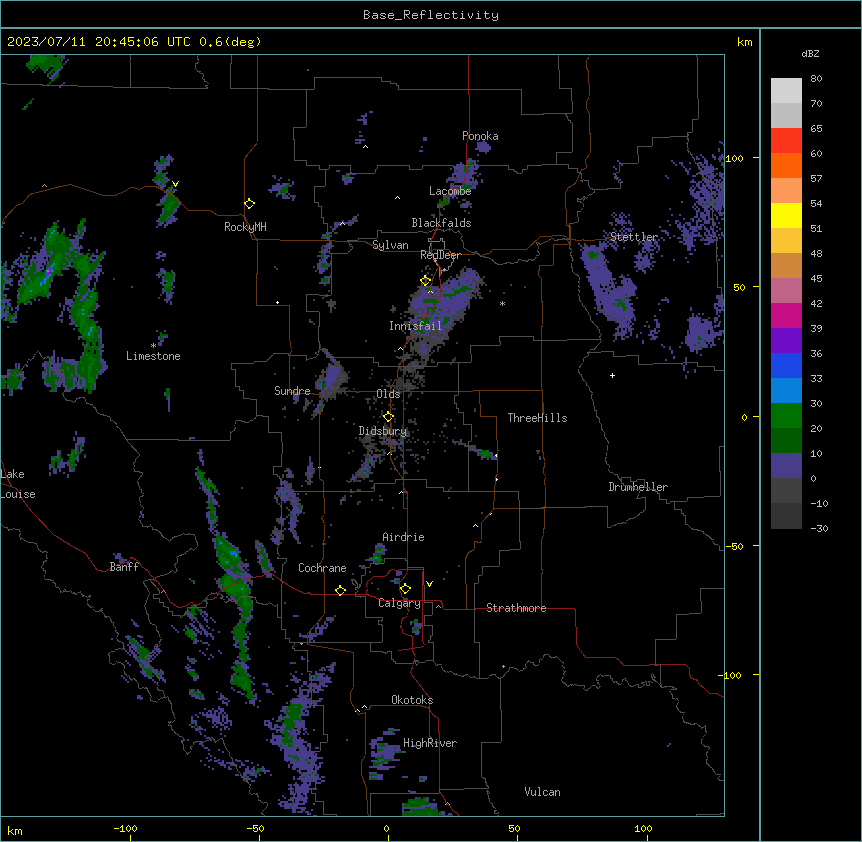Click the yellow diamond marker beside Cochrane
The height and width of the screenshot is (842, 862).
[340, 590]
